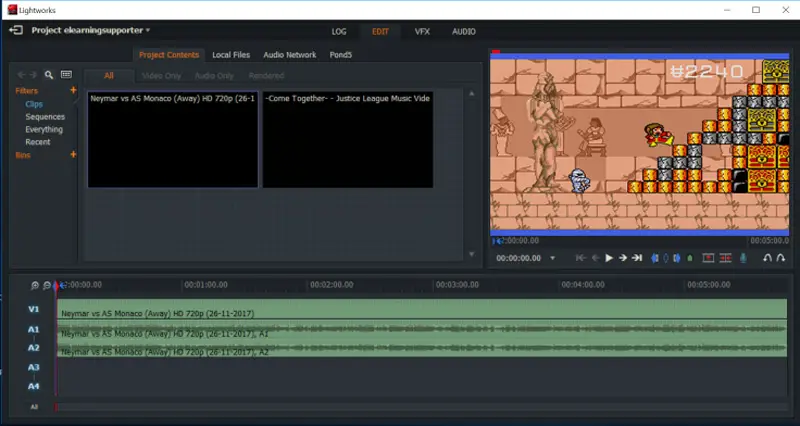
Task: Click the green cue marker icon
Action: (x=690, y=258)
